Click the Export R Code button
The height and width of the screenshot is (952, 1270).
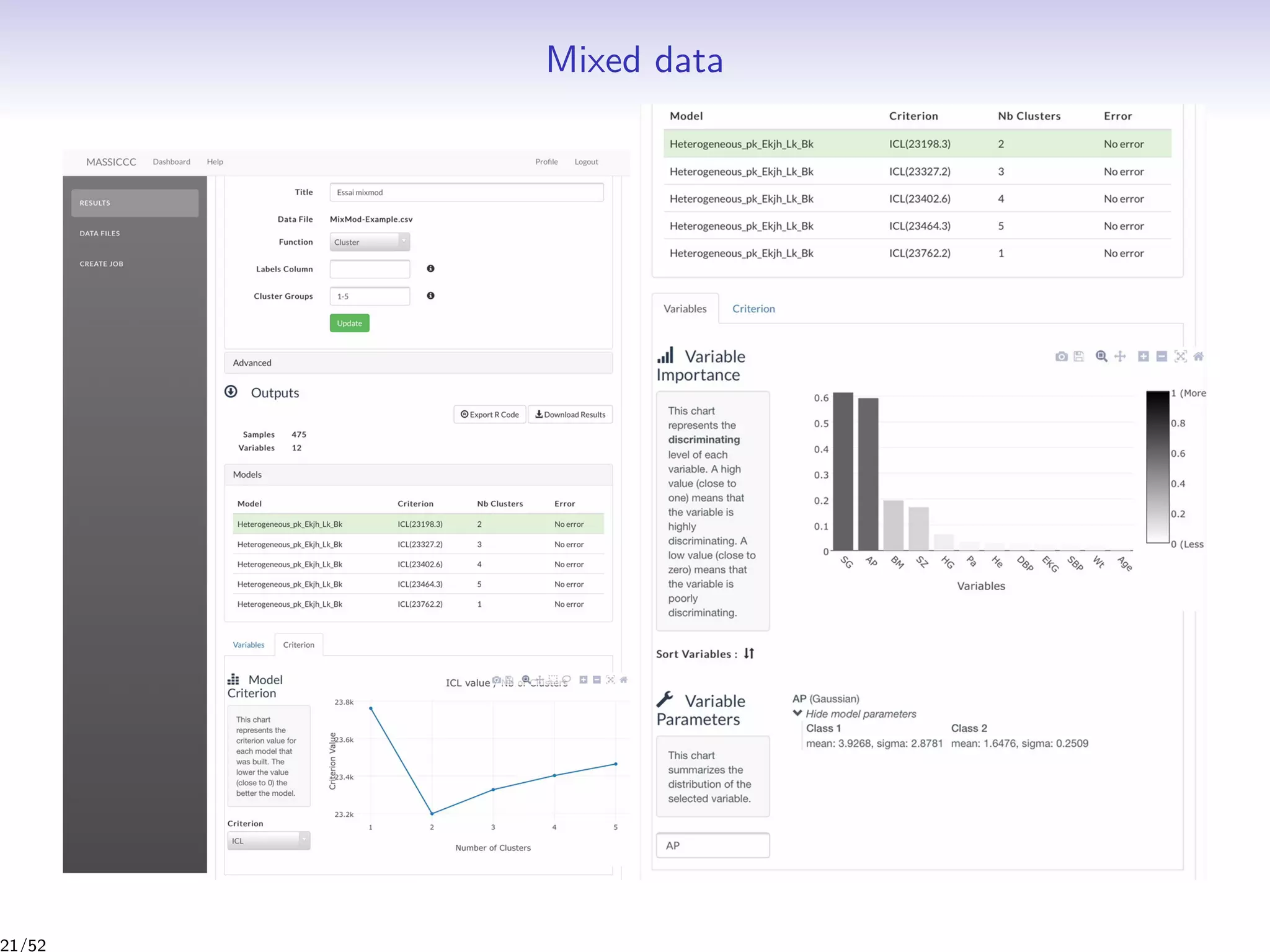click(x=490, y=415)
